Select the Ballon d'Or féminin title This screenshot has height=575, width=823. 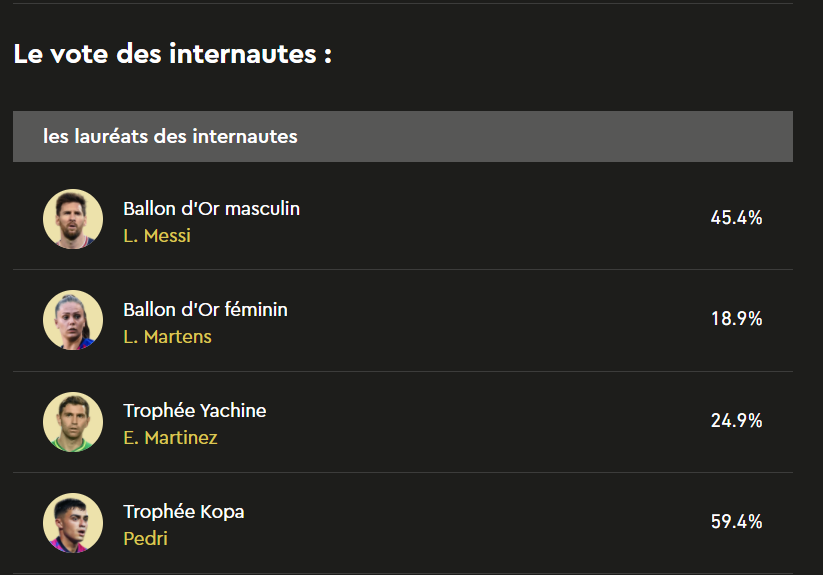coord(205,310)
